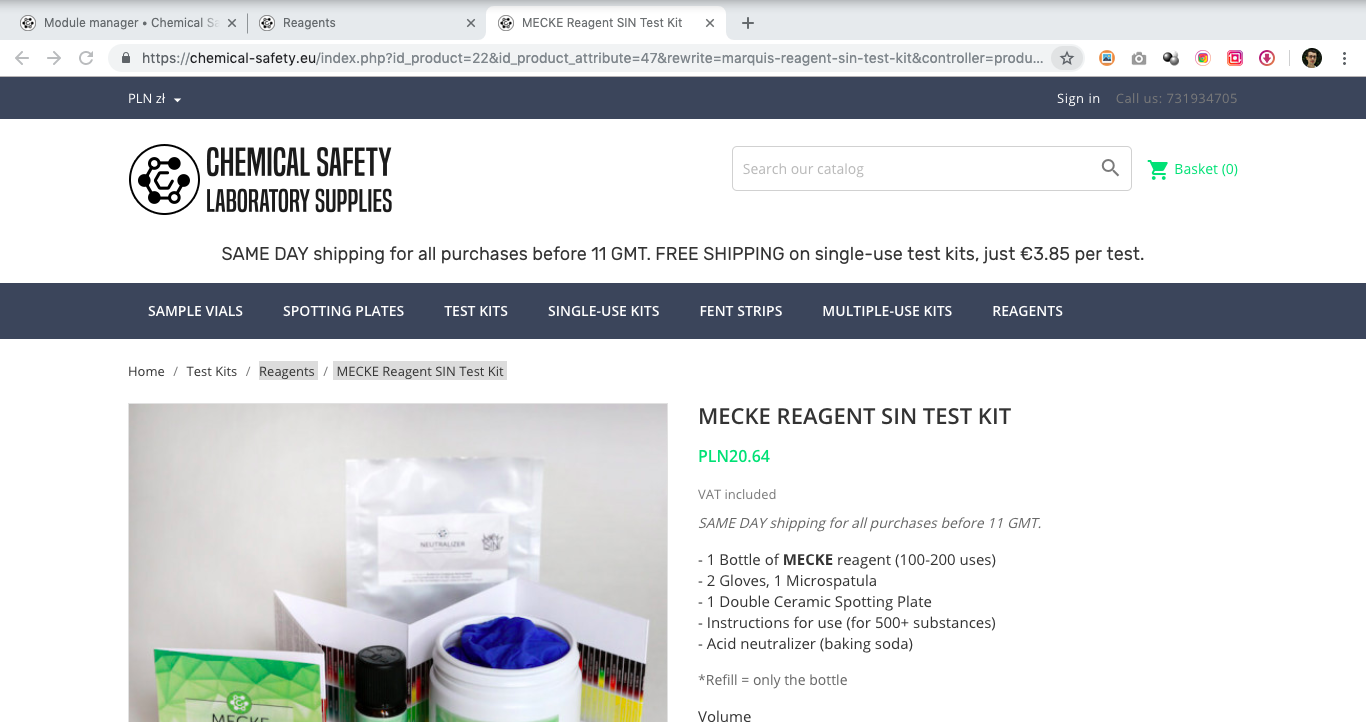The height and width of the screenshot is (722, 1366).
Task: Open Chrome three-dot menu
Action: click(x=1344, y=58)
